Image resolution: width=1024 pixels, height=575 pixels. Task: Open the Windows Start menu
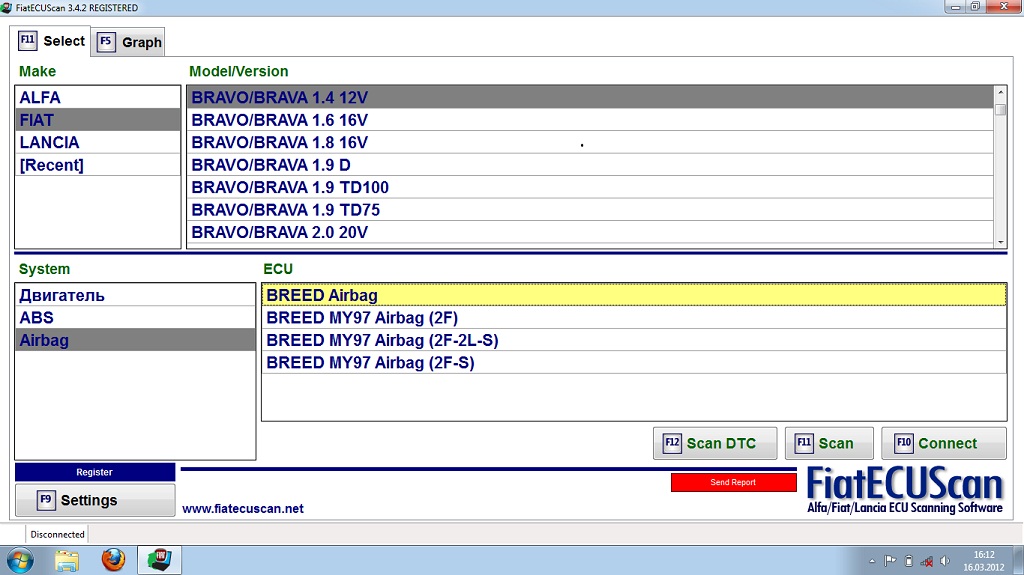[x=20, y=561]
